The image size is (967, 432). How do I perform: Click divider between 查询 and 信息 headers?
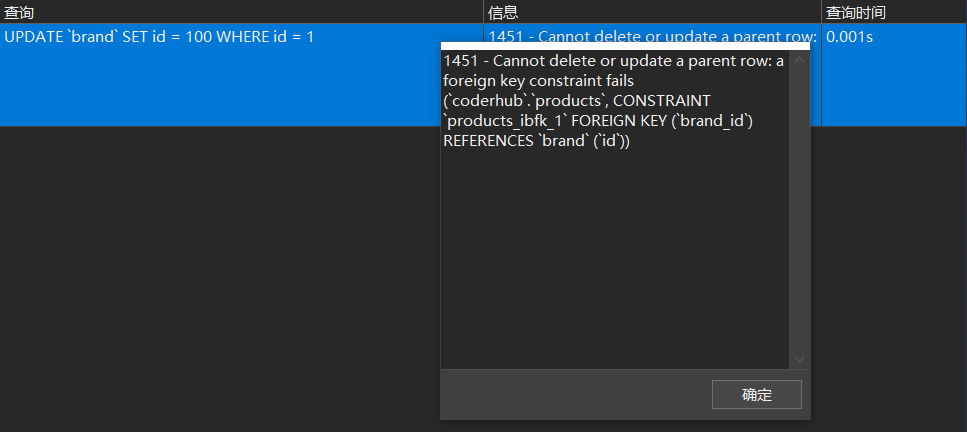click(x=484, y=12)
